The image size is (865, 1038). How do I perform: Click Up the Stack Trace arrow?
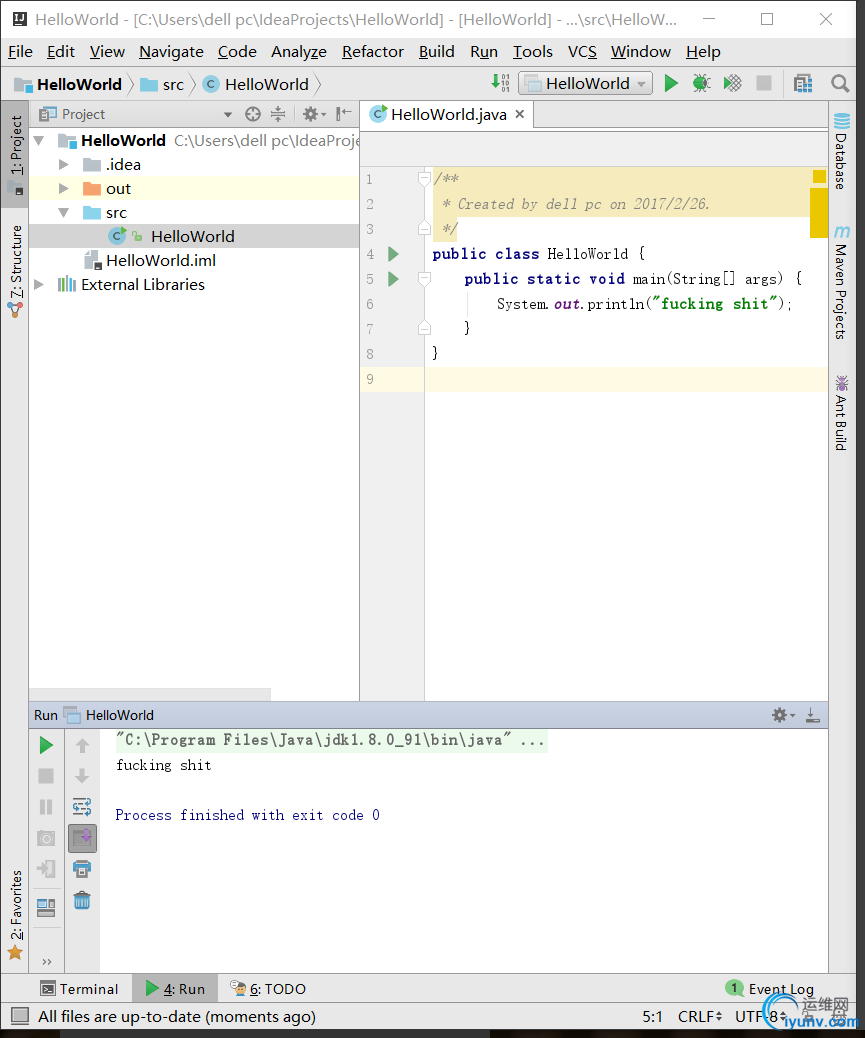click(82, 746)
